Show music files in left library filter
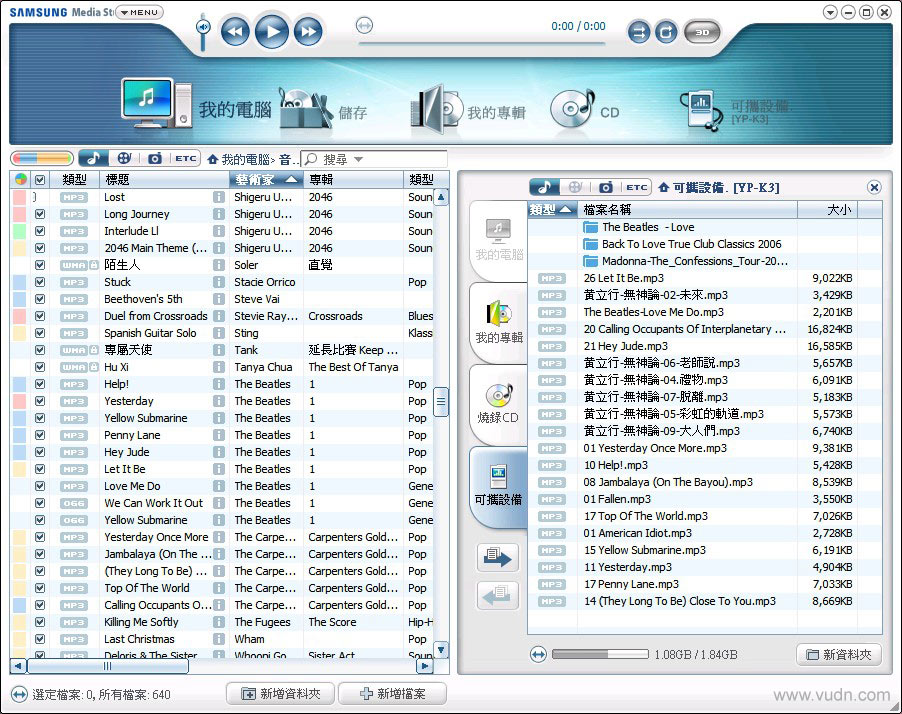Screen dimensions: 902x714 [x=93, y=158]
